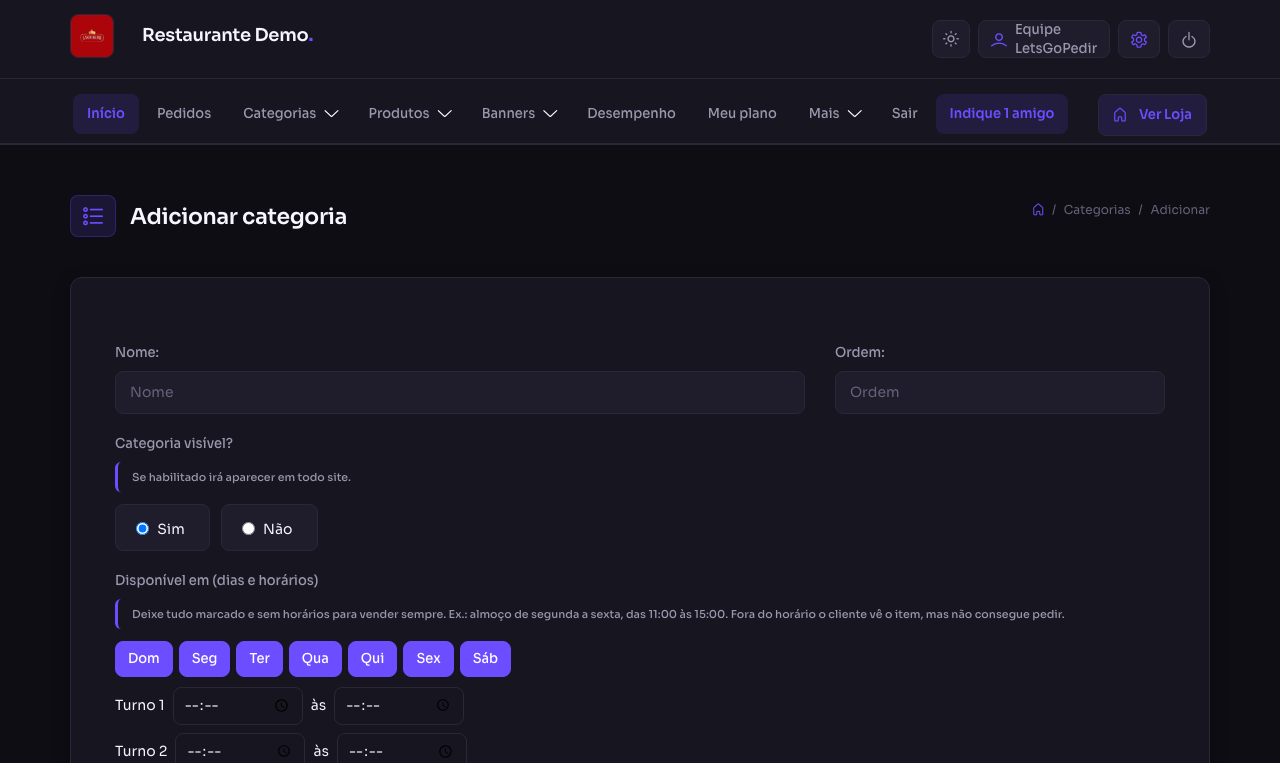This screenshot has height=763, width=1280.
Task: Click the power logout icon
Action: 1189,39
